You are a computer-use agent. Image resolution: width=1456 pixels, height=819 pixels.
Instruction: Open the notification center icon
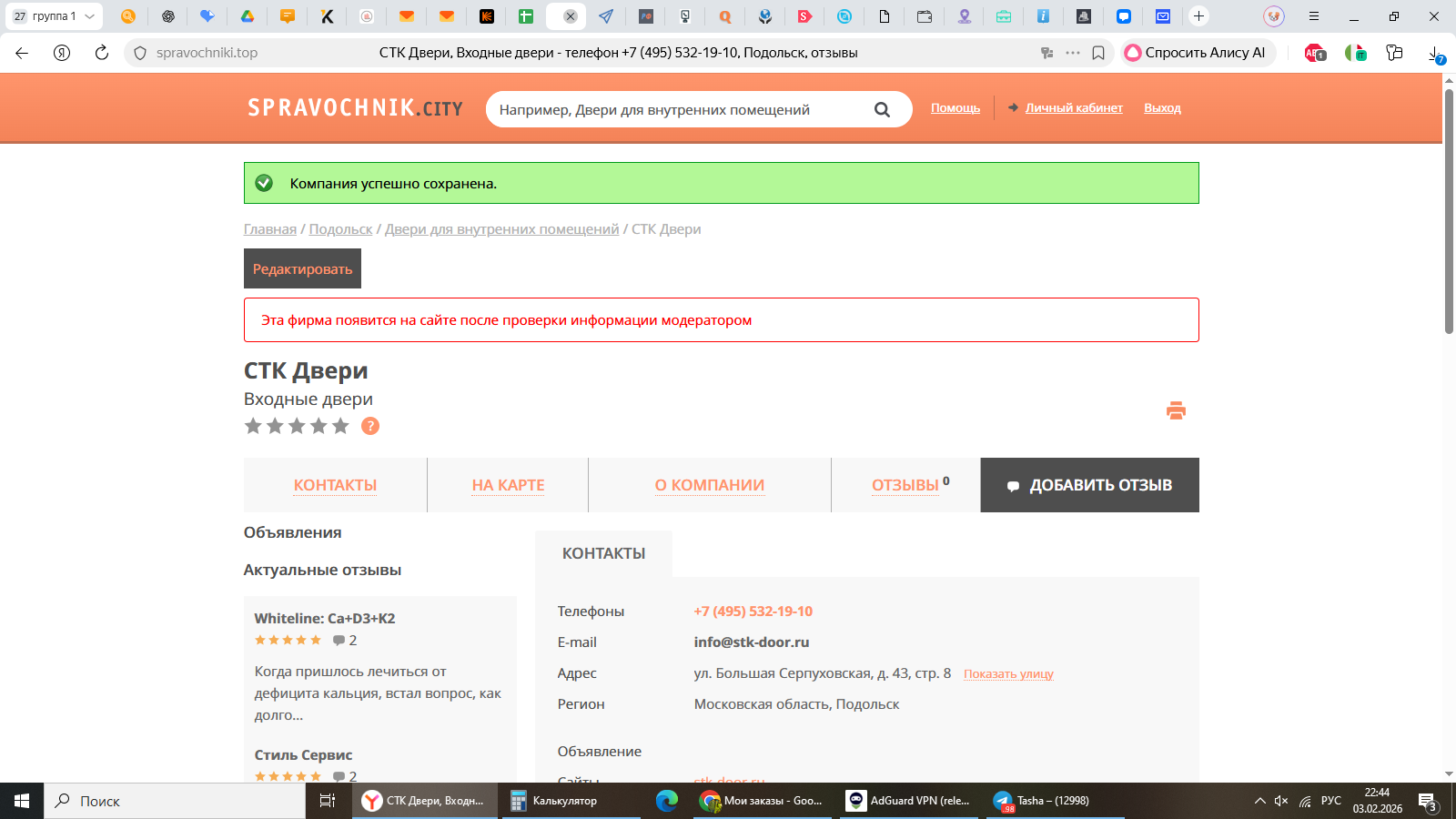coord(1428,802)
